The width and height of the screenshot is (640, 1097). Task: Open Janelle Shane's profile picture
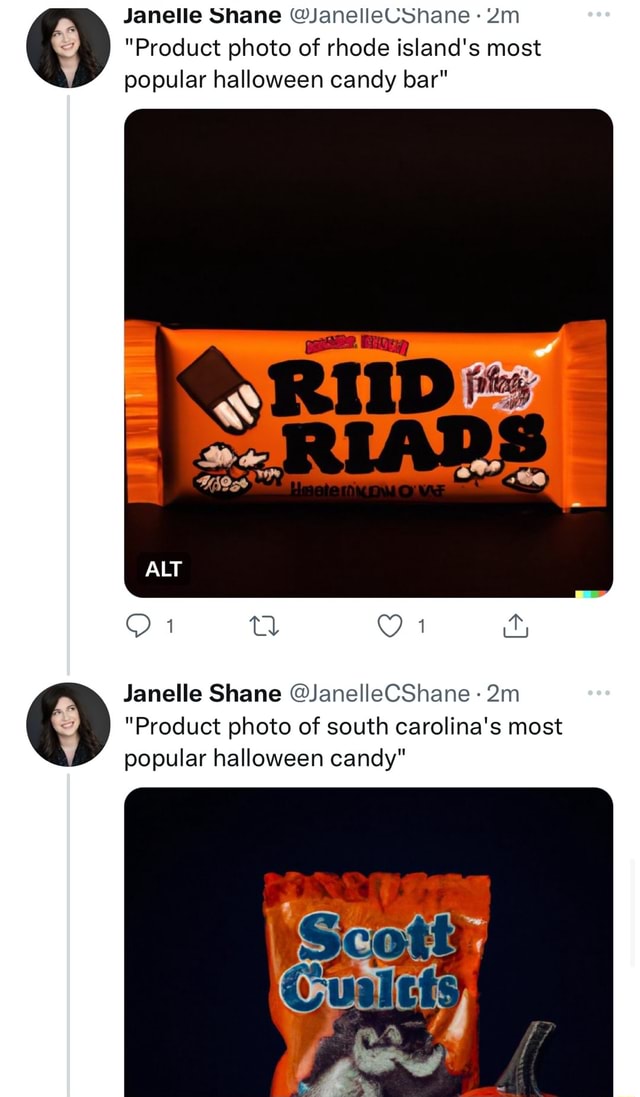point(67,45)
